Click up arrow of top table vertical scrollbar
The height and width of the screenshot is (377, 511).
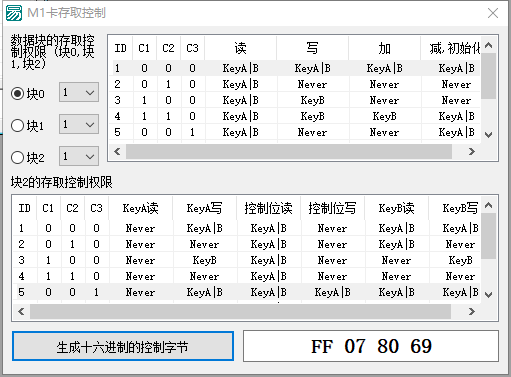point(489,45)
